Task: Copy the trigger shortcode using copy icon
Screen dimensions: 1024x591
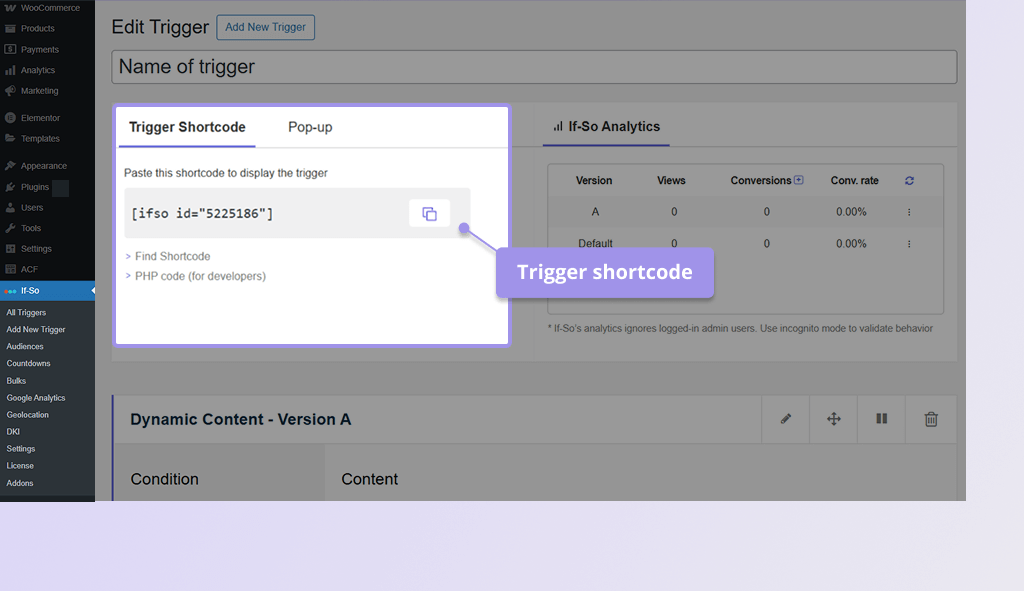Action: (429, 213)
